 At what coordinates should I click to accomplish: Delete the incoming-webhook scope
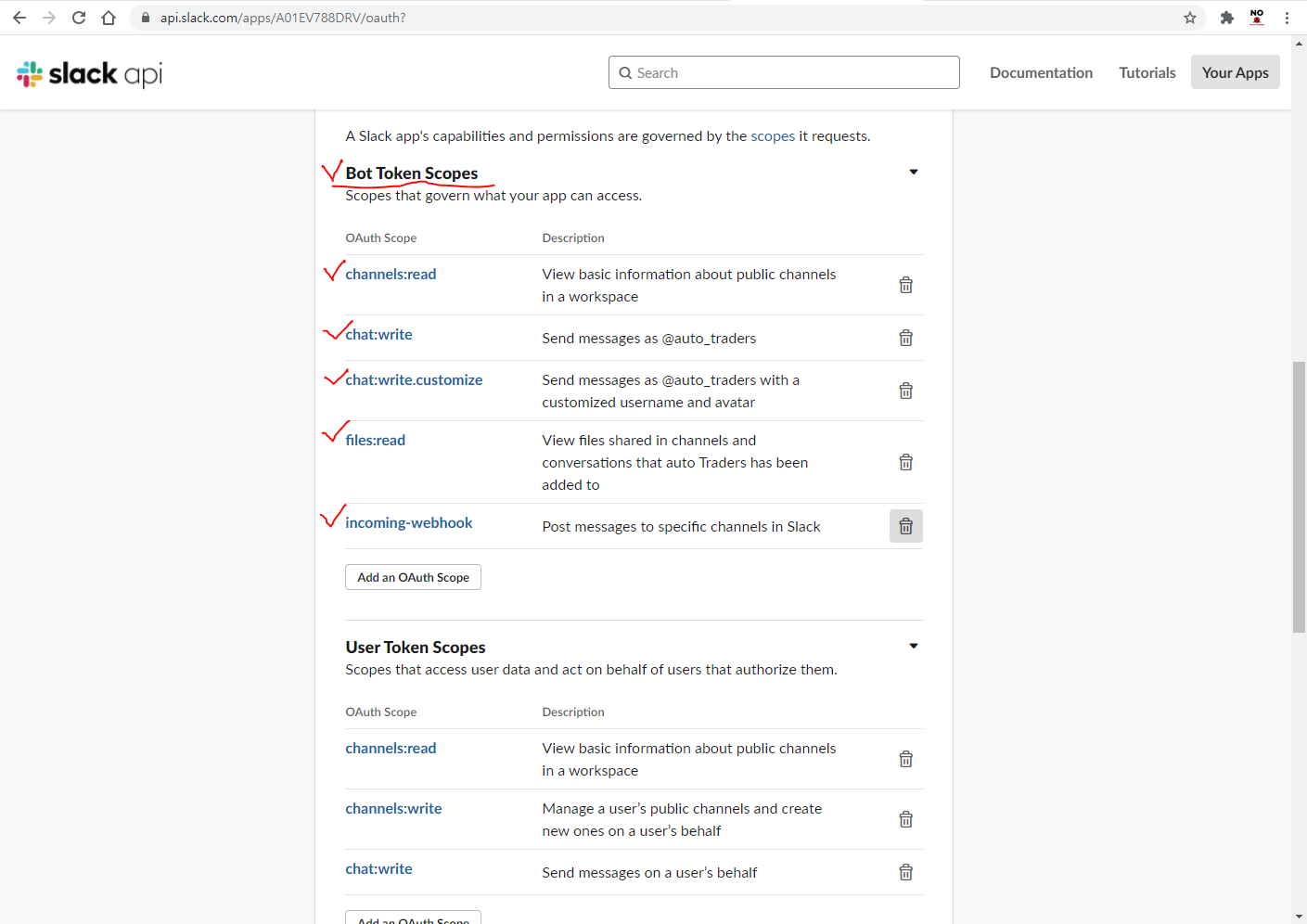point(906,526)
